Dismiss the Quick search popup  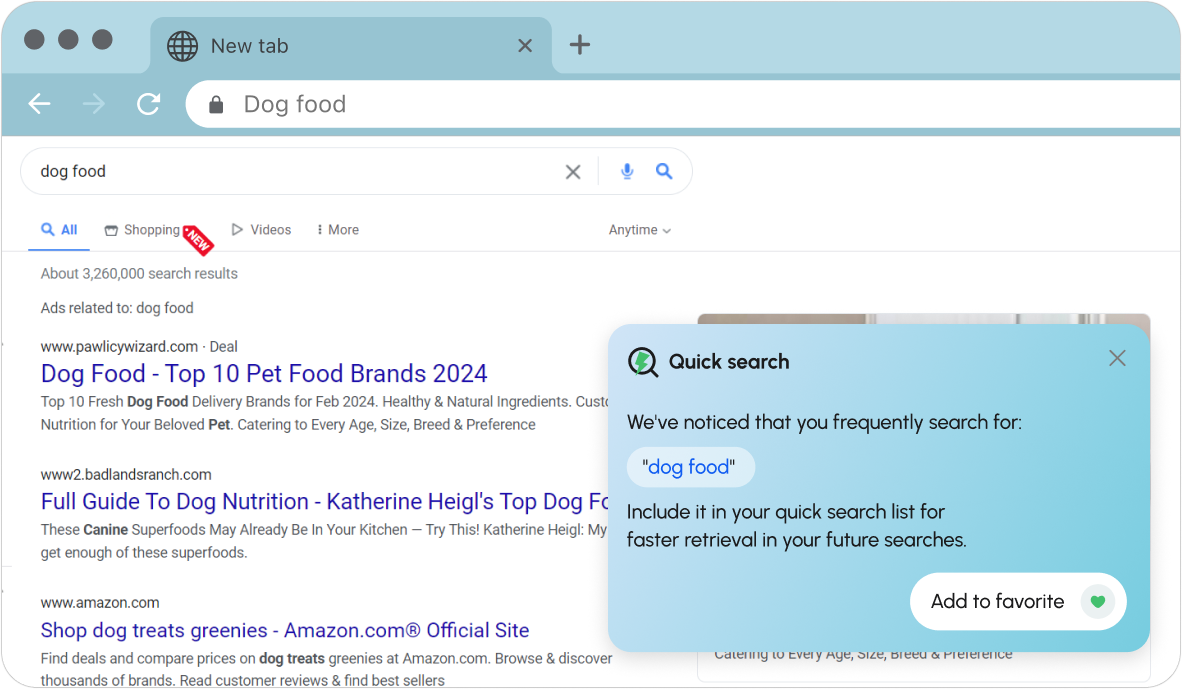(x=1116, y=358)
